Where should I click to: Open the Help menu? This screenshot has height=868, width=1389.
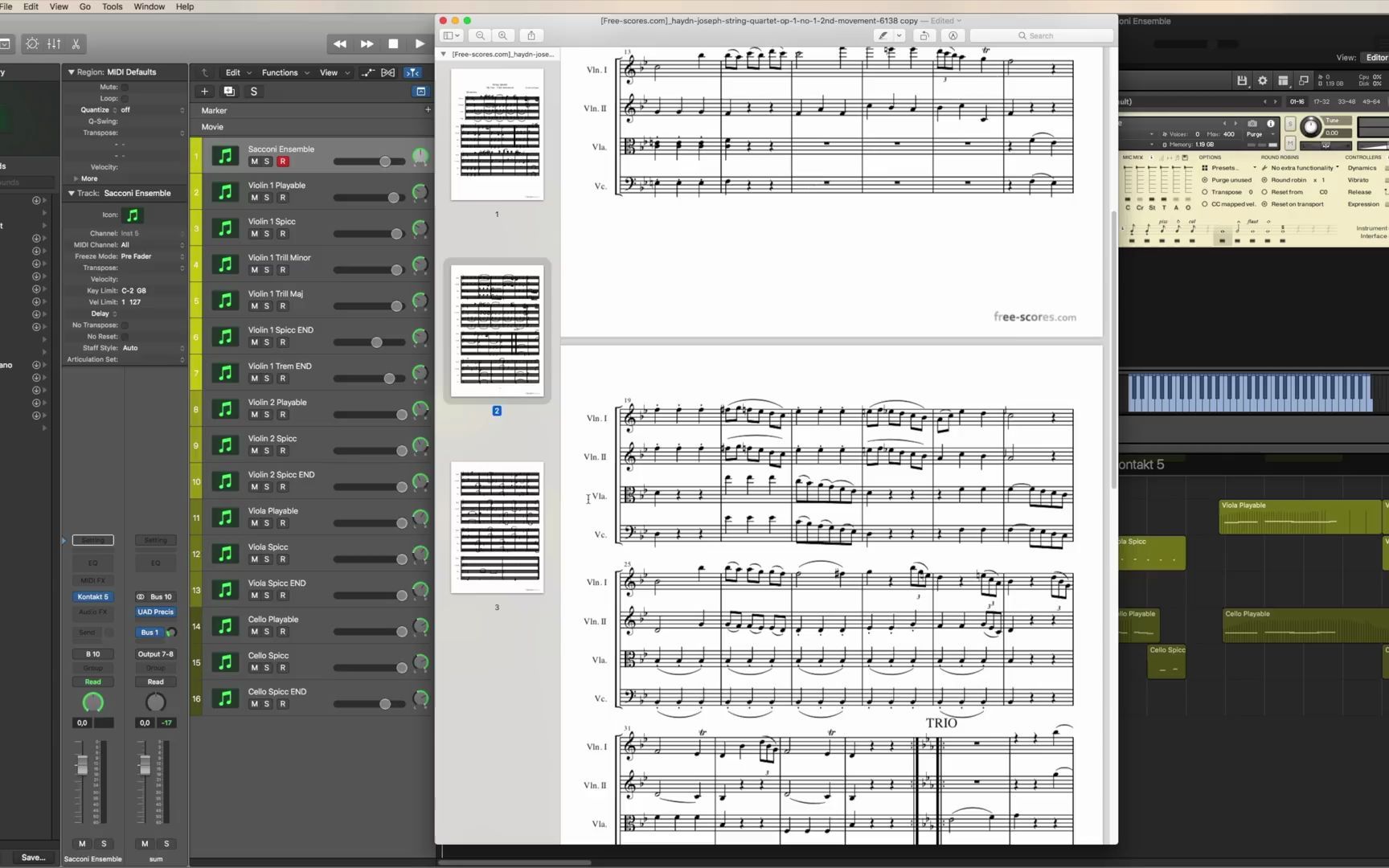click(x=185, y=6)
